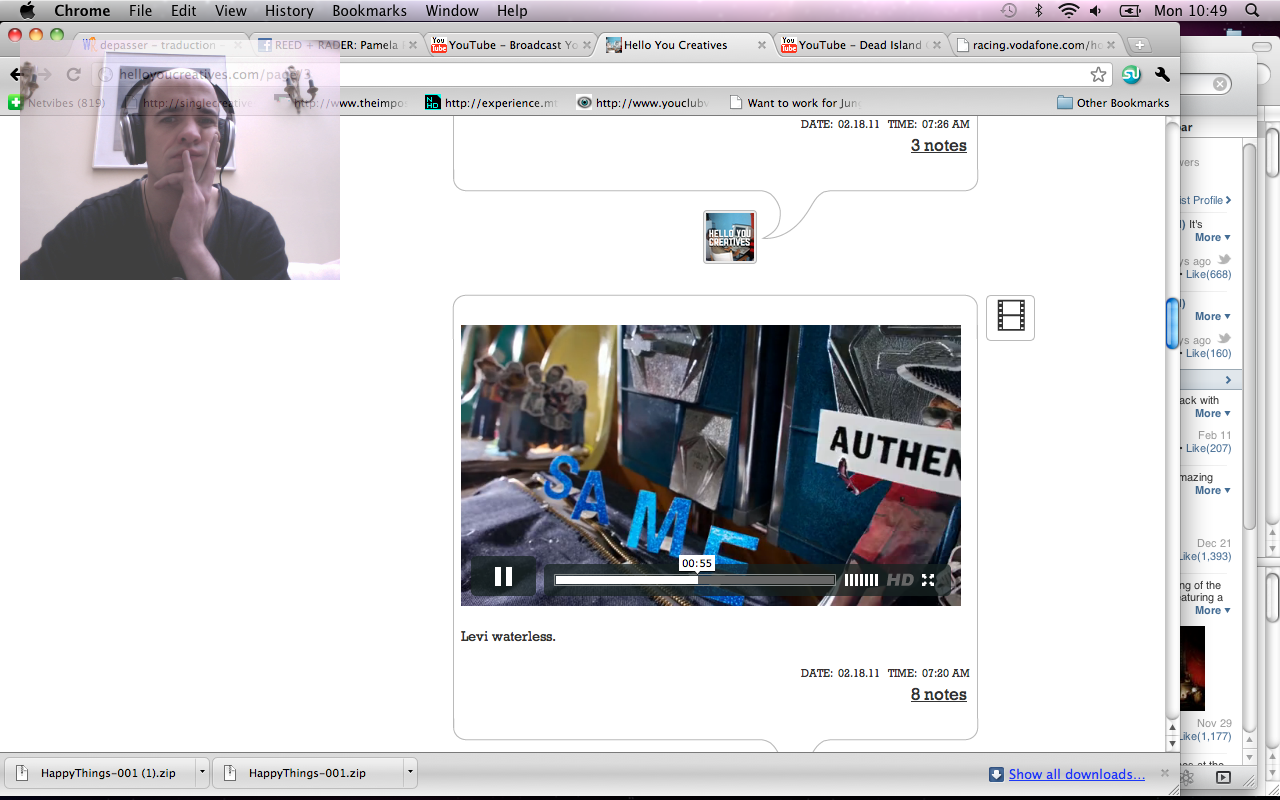Toggle HD quality on video player

pyautogui.click(x=900, y=580)
